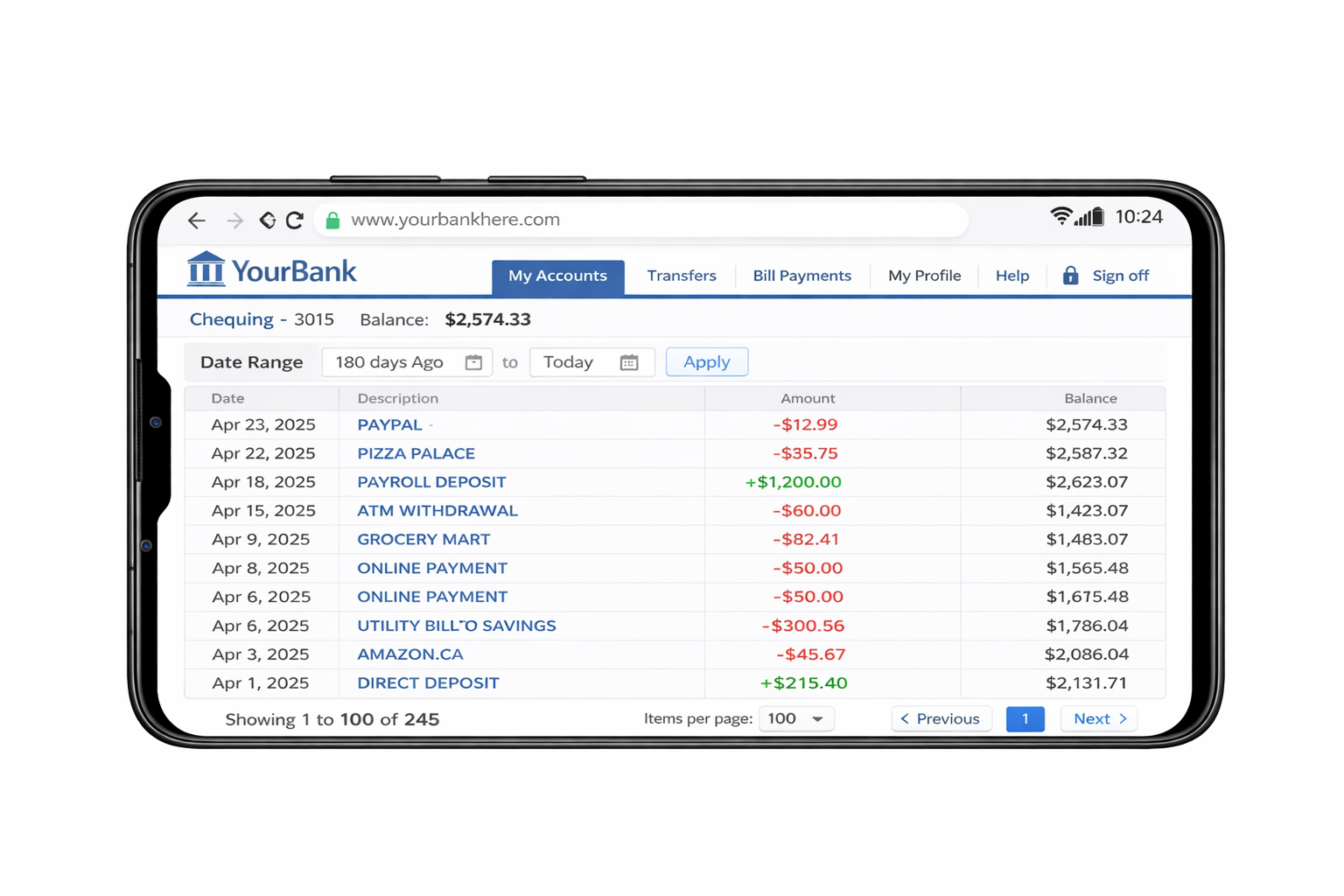
Task: Click the browser forward arrow
Action: (234, 220)
